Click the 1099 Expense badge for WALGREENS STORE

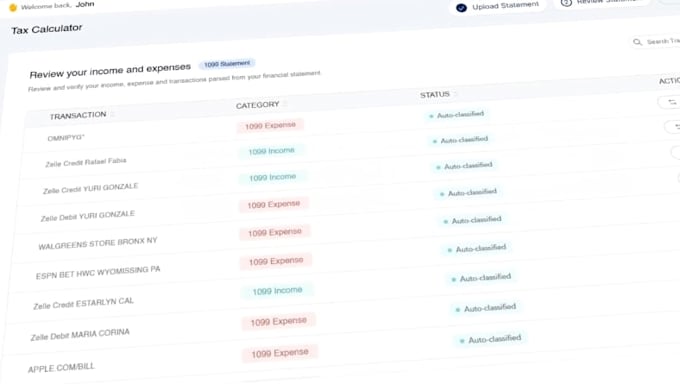[275, 233]
